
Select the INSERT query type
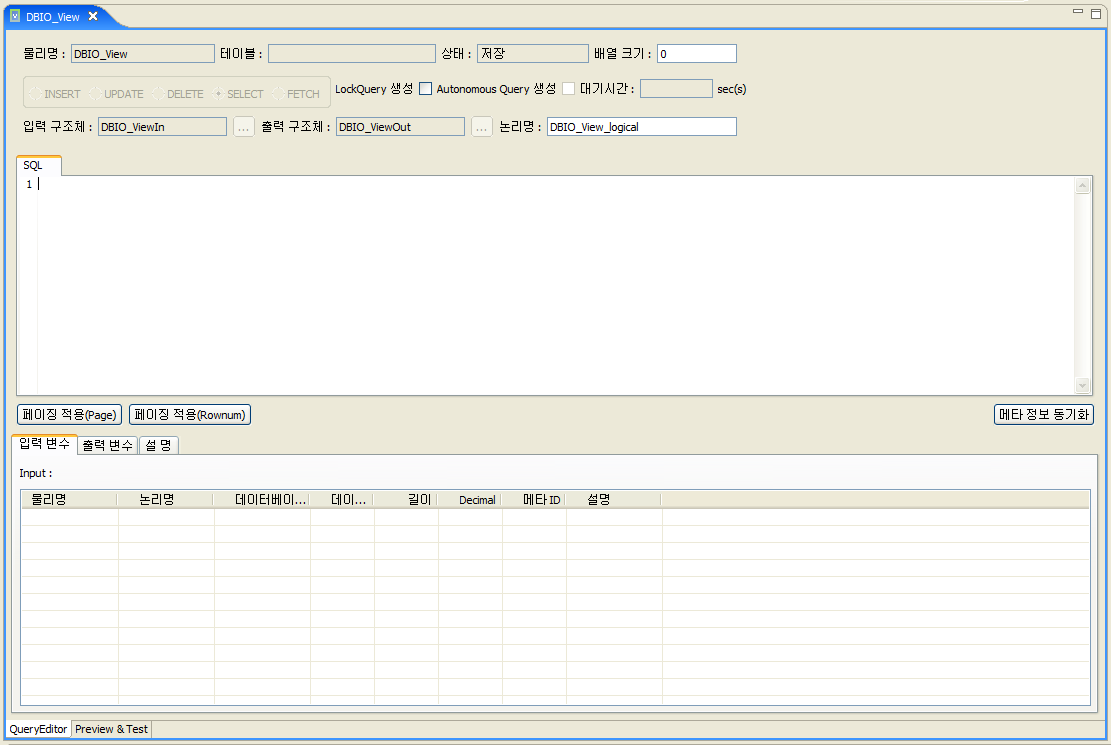pos(58,93)
